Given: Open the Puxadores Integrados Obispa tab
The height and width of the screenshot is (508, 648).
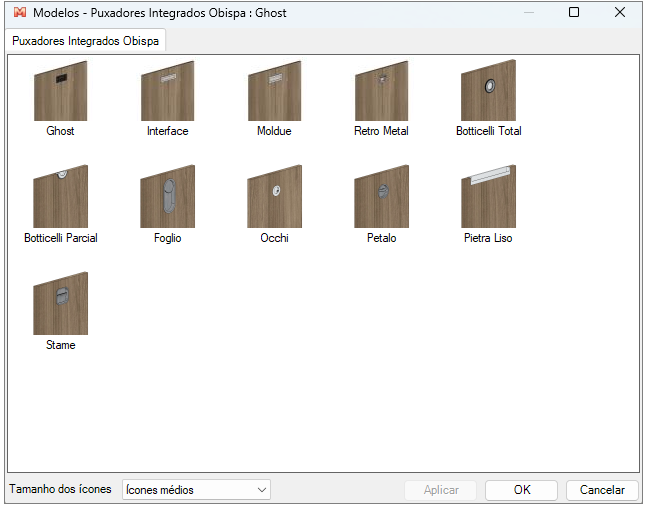Looking at the screenshot, I should tap(85, 41).
